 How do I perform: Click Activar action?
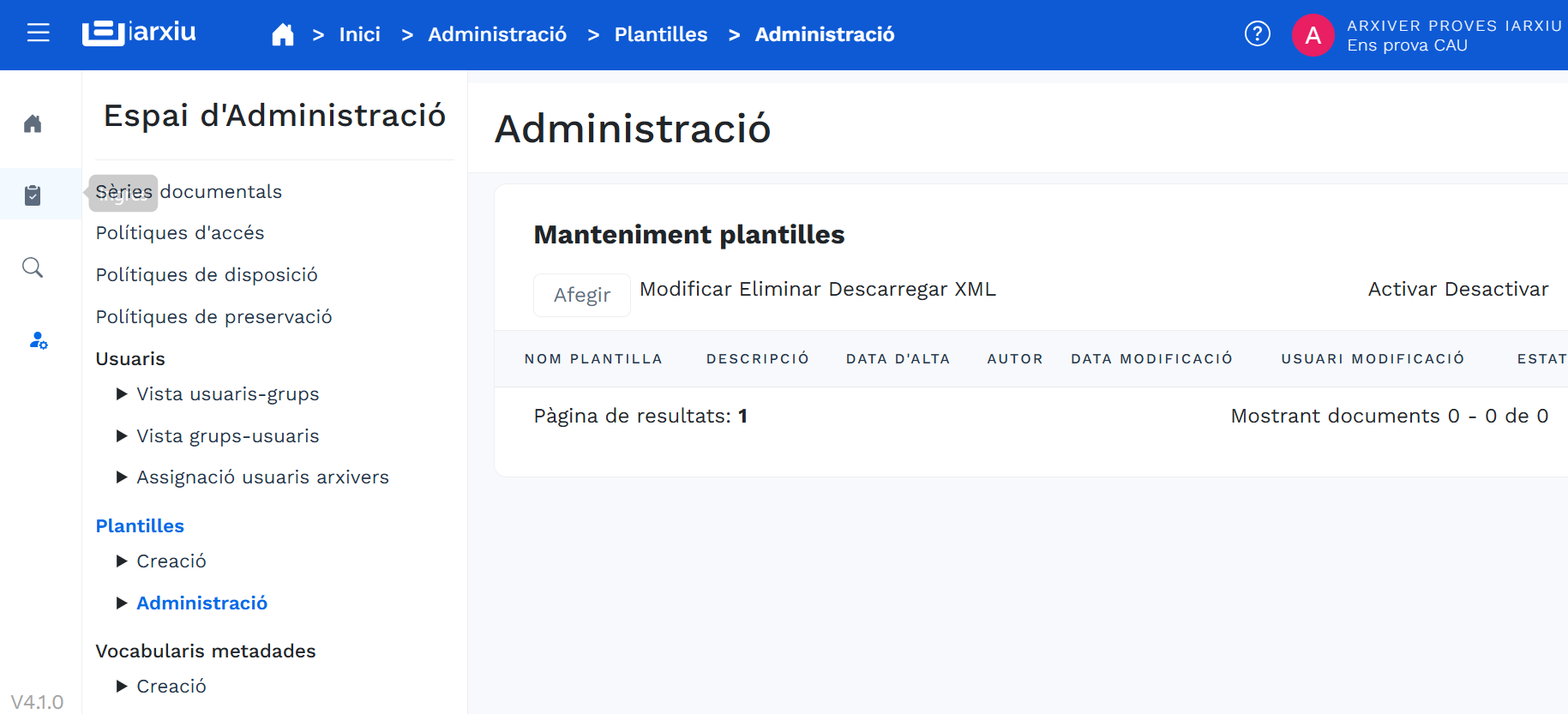(1403, 290)
